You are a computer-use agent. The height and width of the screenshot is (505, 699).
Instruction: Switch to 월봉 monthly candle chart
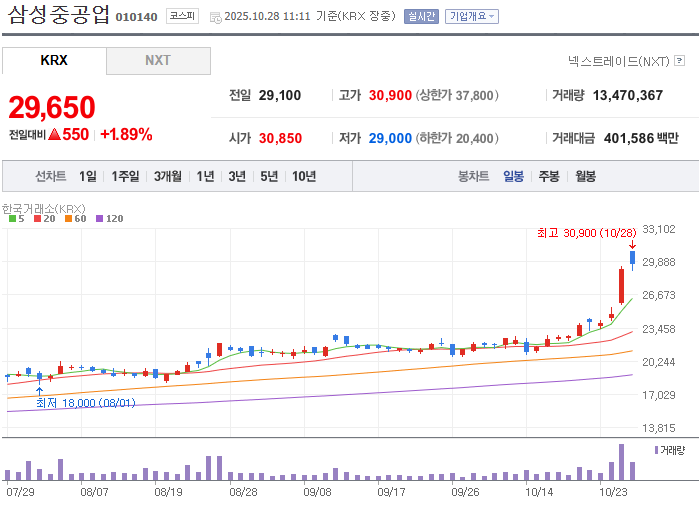tap(585, 177)
